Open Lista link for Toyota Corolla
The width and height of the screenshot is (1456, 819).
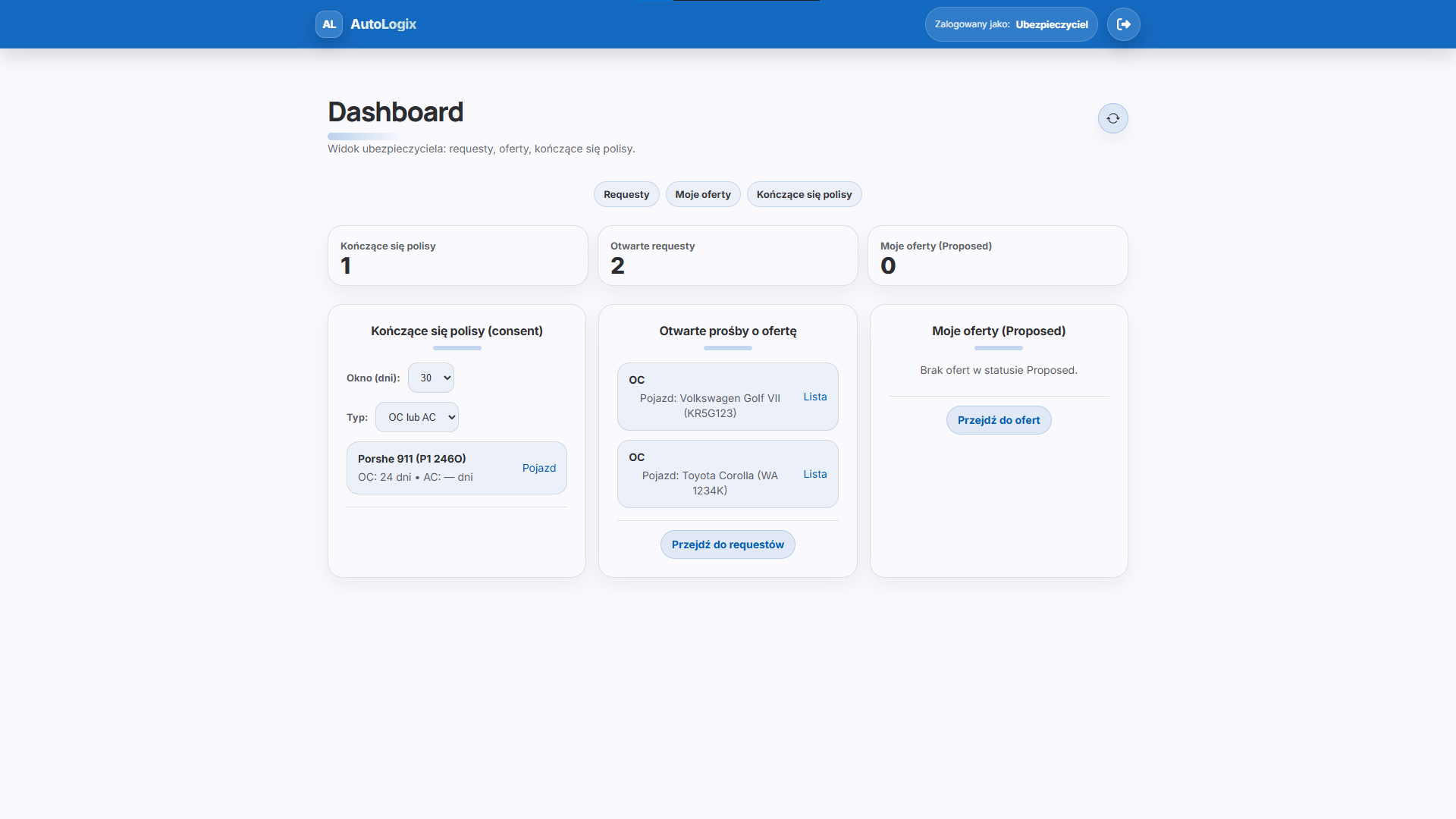coord(815,474)
